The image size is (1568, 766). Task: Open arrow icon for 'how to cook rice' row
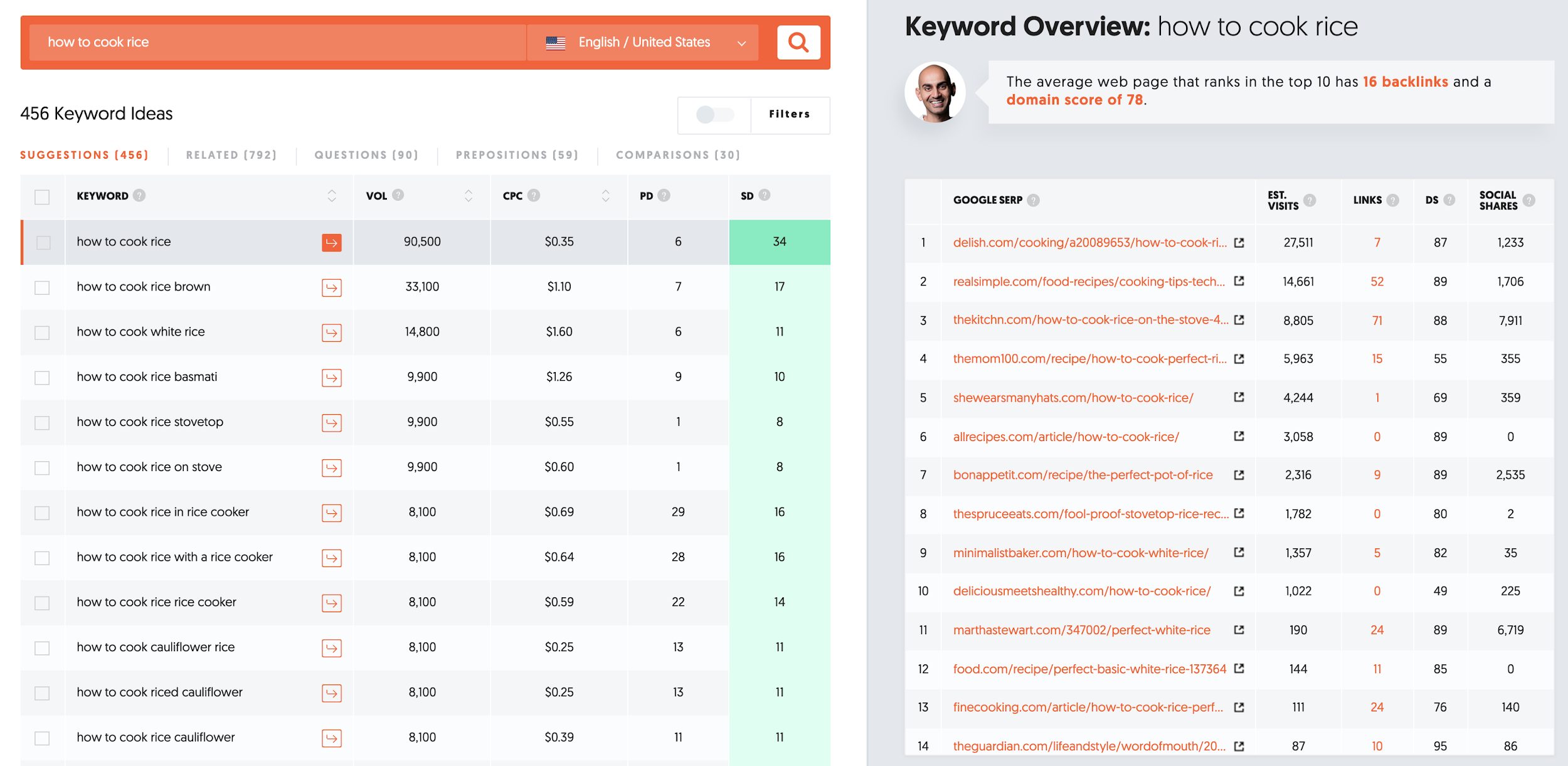click(332, 242)
